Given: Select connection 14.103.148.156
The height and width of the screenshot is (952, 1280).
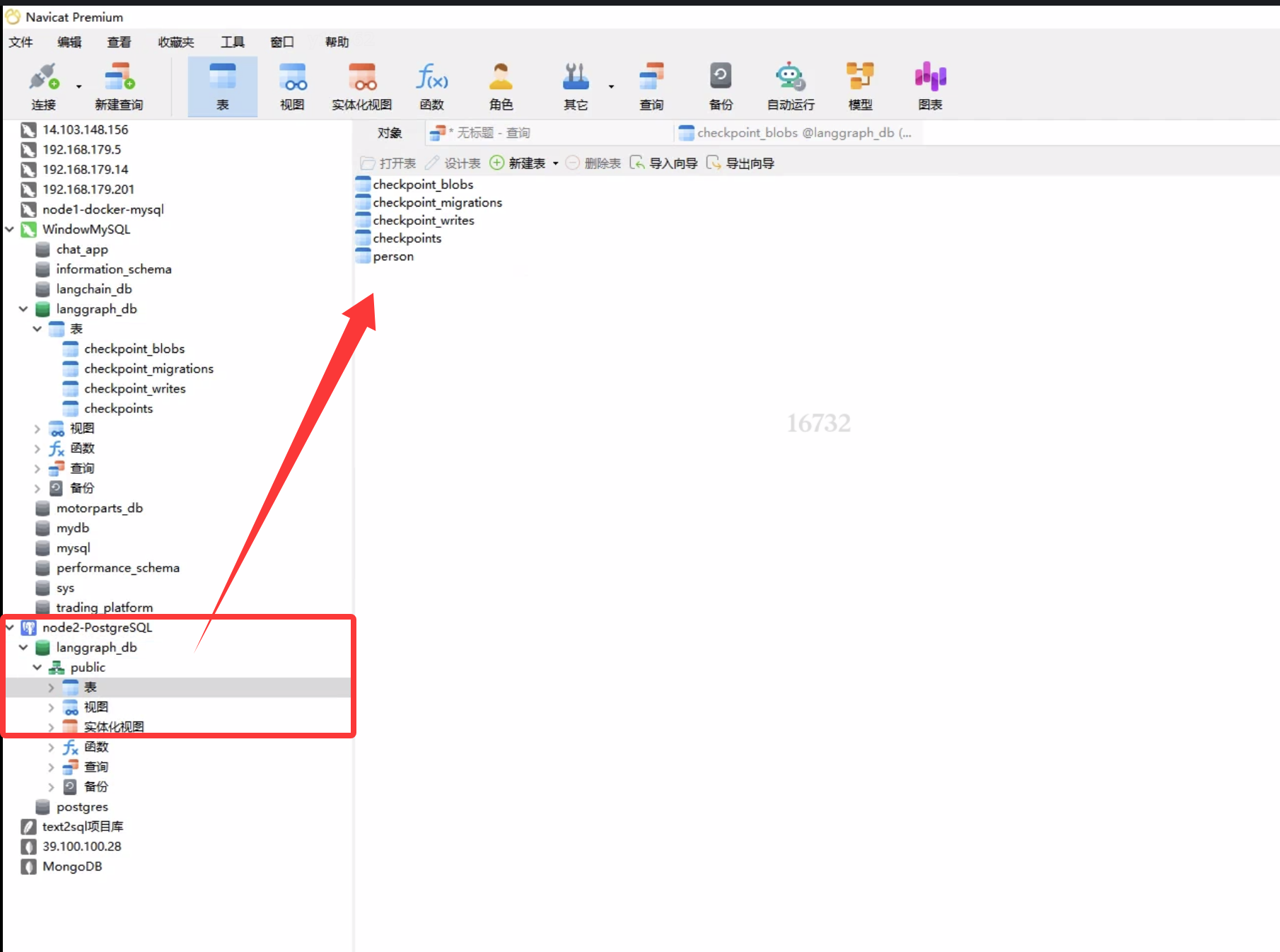Looking at the screenshot, I should coord(86,129).
